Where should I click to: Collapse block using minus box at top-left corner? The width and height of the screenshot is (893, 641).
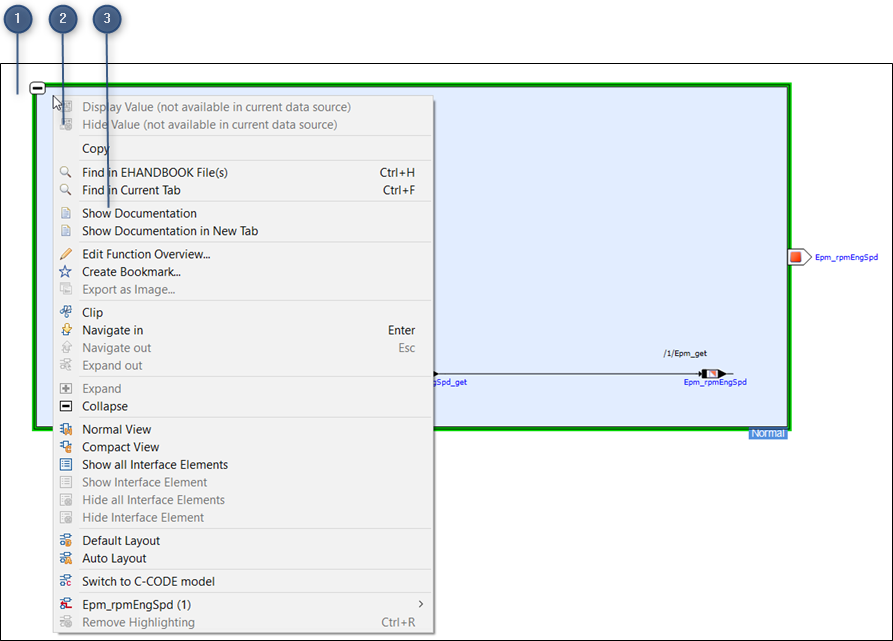tap(38, 88)
